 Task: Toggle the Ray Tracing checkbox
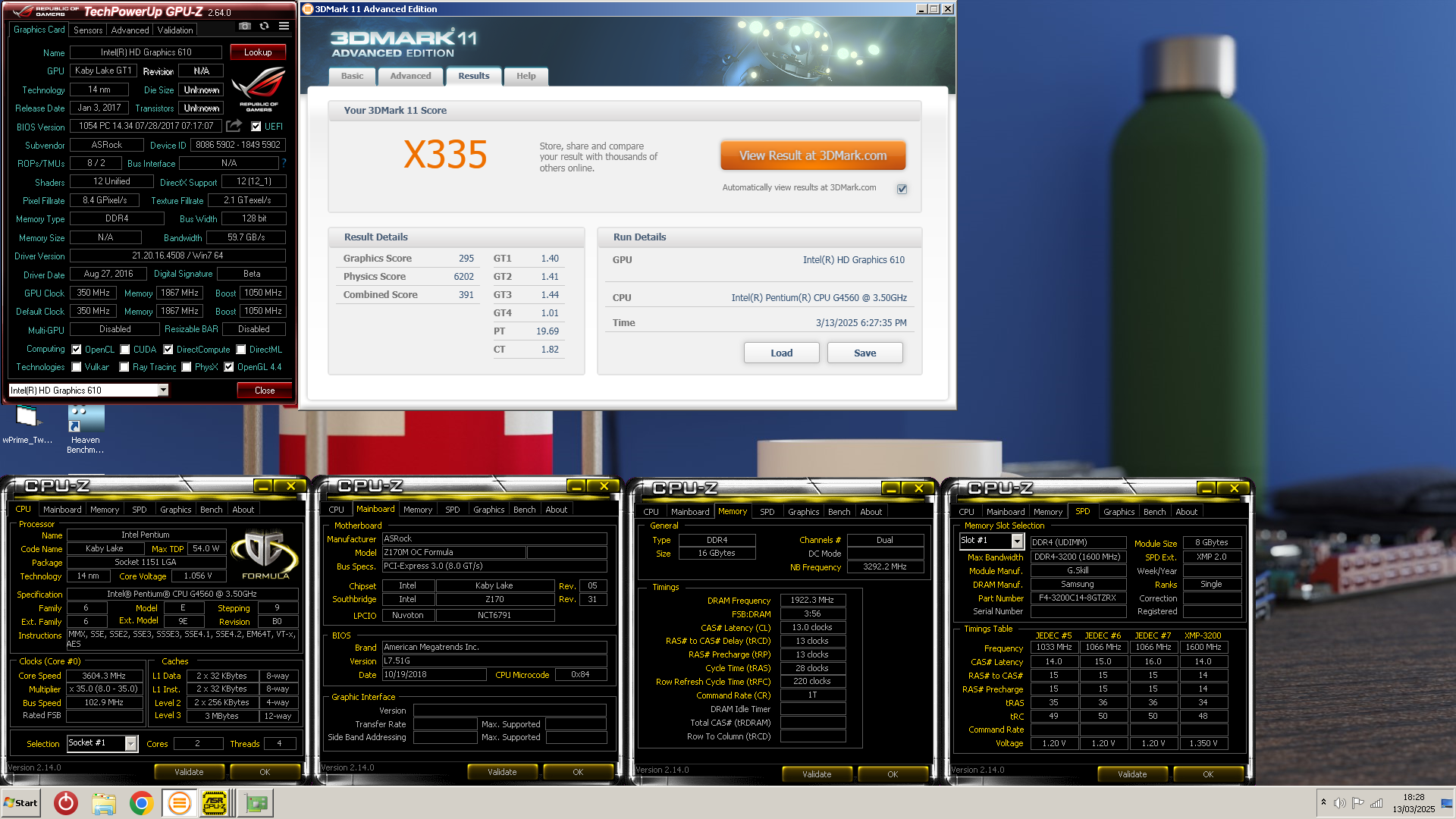(124, 367)
